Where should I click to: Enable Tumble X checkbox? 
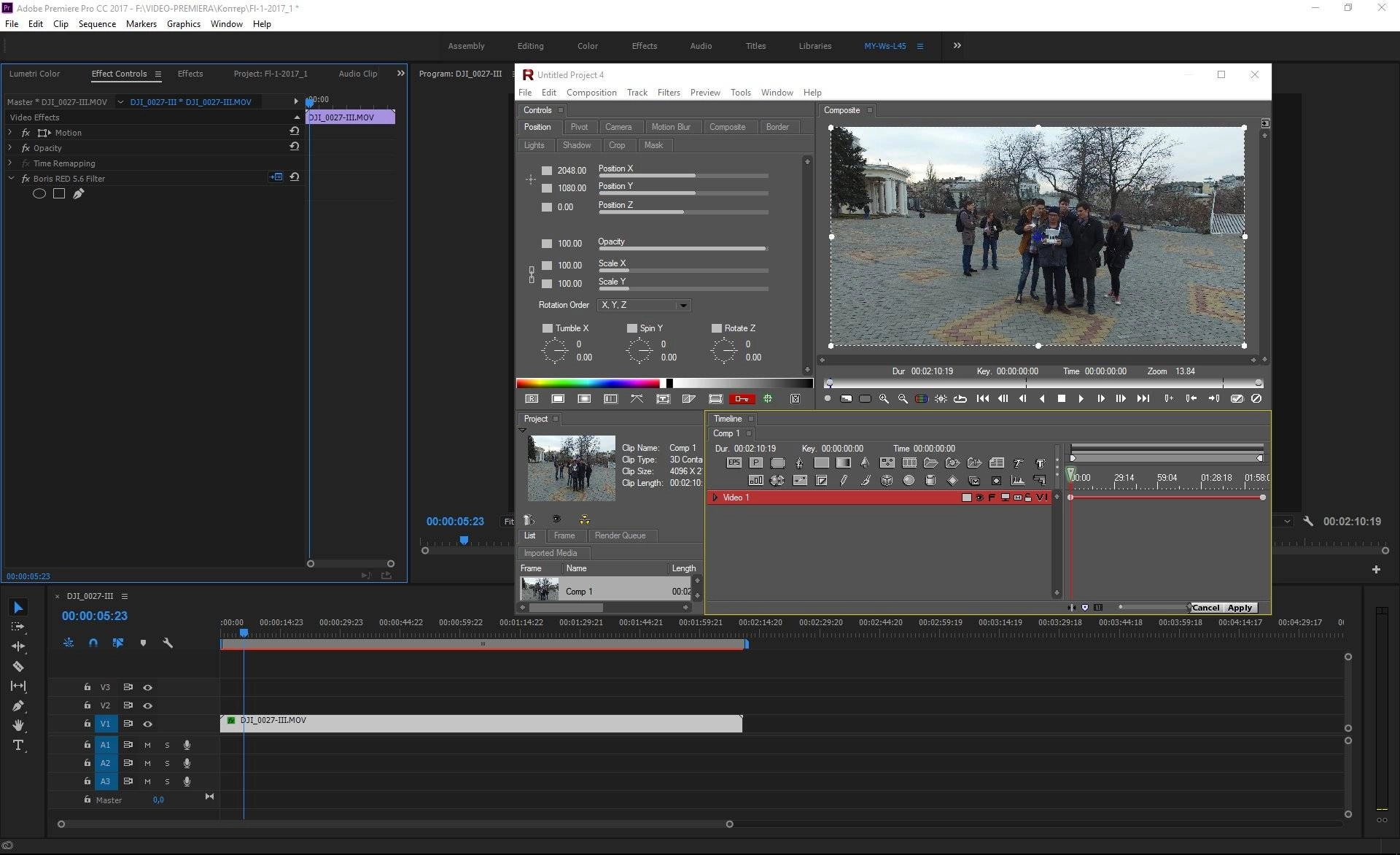548,328
